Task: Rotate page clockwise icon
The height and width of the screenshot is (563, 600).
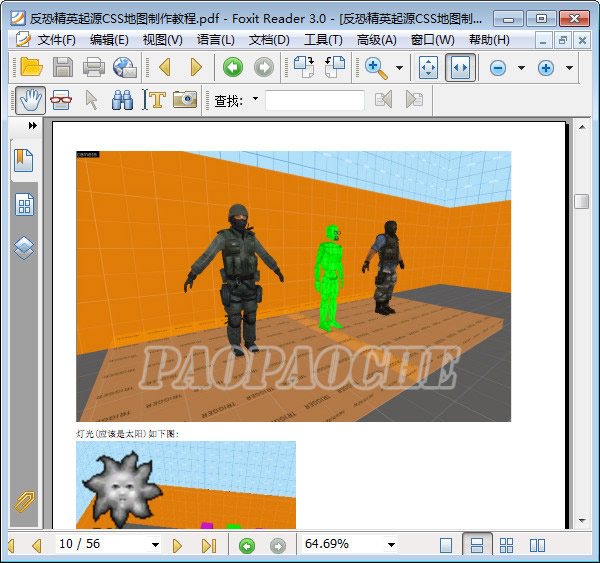Action: pyautogui.click(x=304, y=68)
